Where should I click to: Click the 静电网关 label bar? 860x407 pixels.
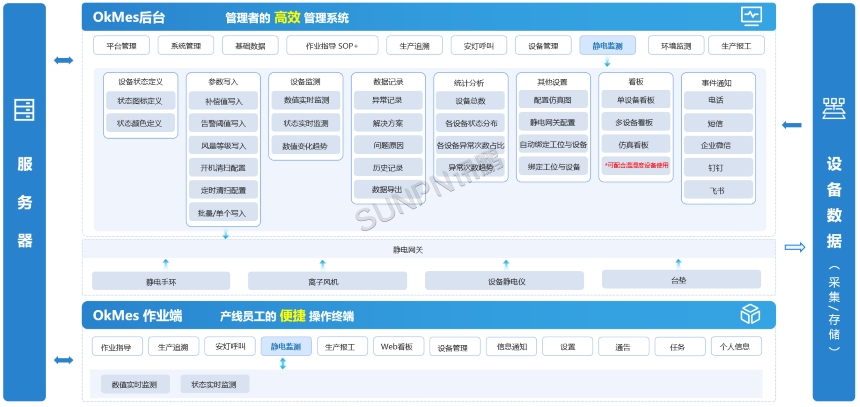(429, 250)
